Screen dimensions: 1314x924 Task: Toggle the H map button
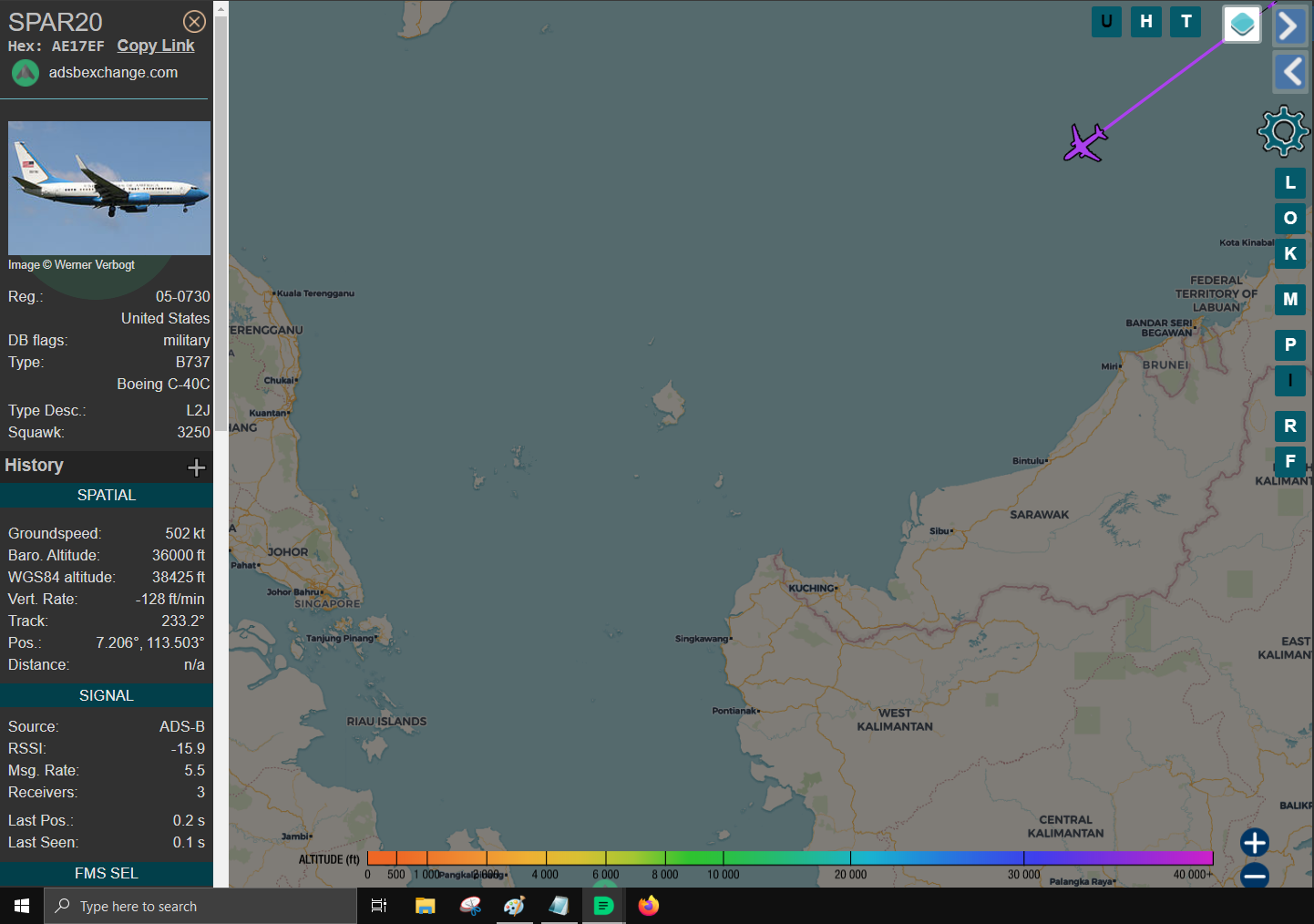[1146, 22]
